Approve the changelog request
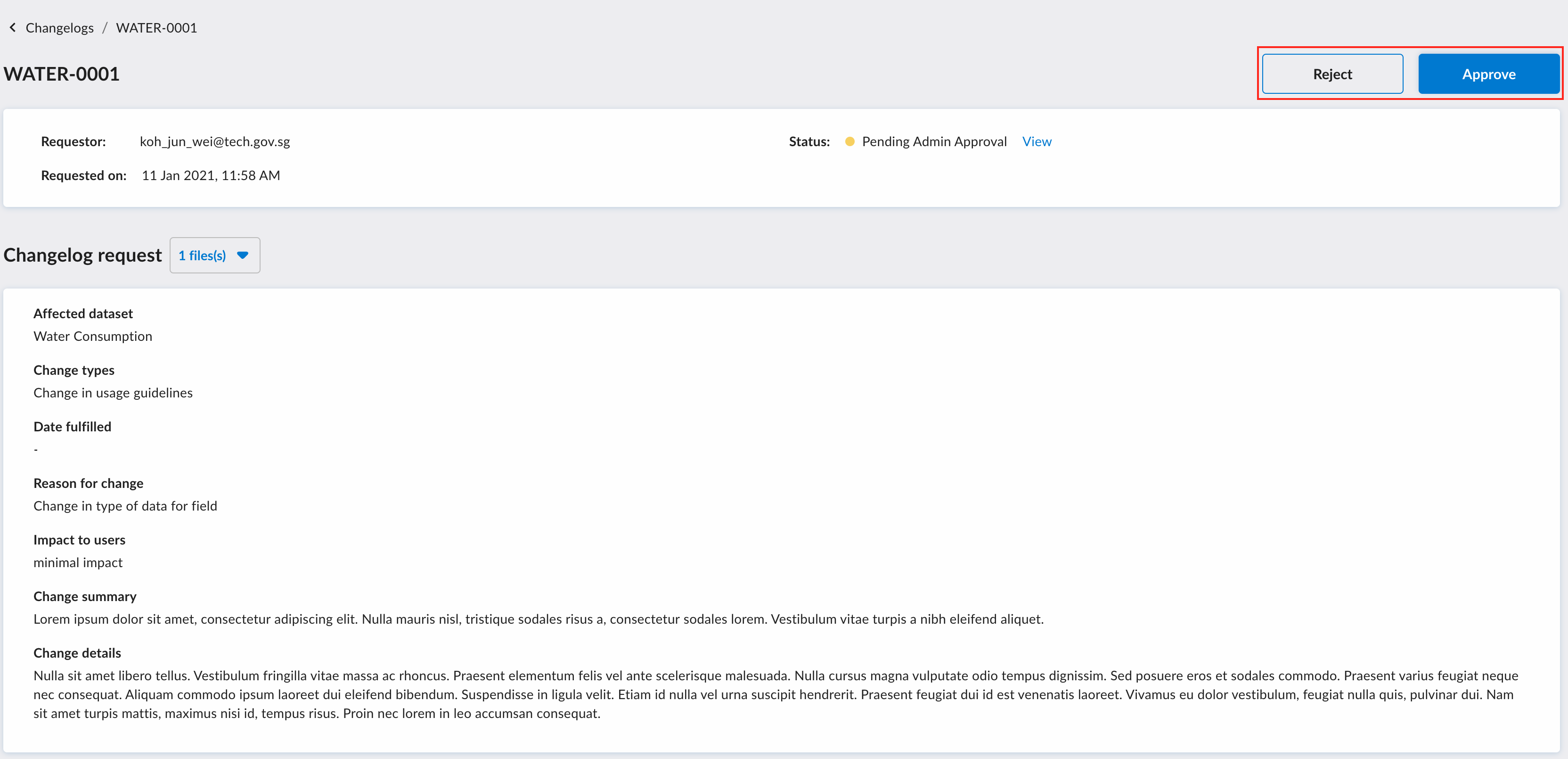Image resolution: width=1568 pixels, height=759 pixels. coord(1488,74)
